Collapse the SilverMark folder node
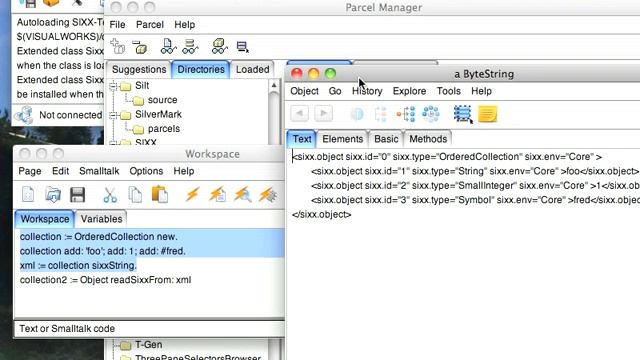Screen dimensions: 640x360 (x=113, y=115)
